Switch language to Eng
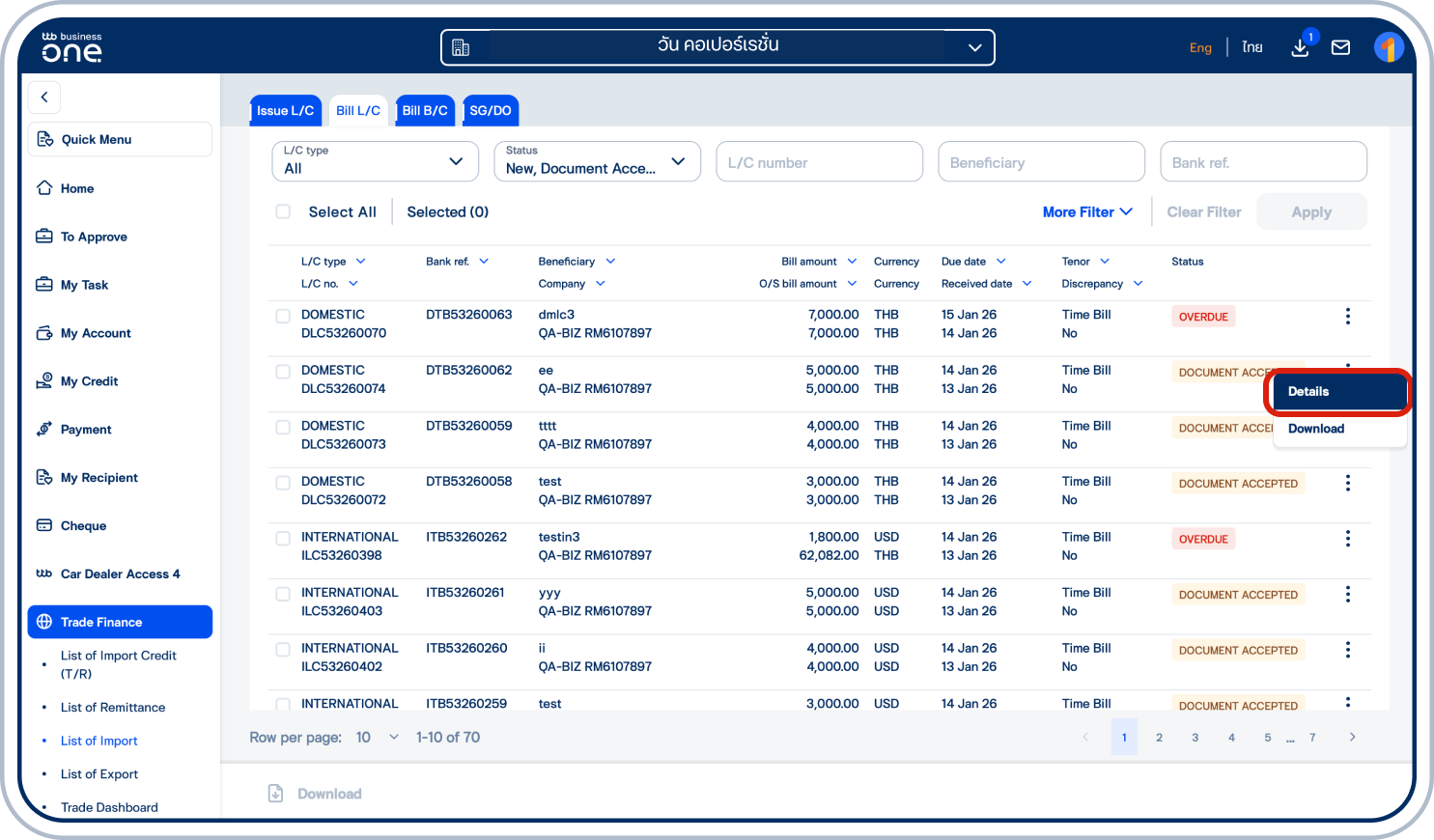Screen dimensions: 1434x840 pyautogui.click(x=1200, y=47)
